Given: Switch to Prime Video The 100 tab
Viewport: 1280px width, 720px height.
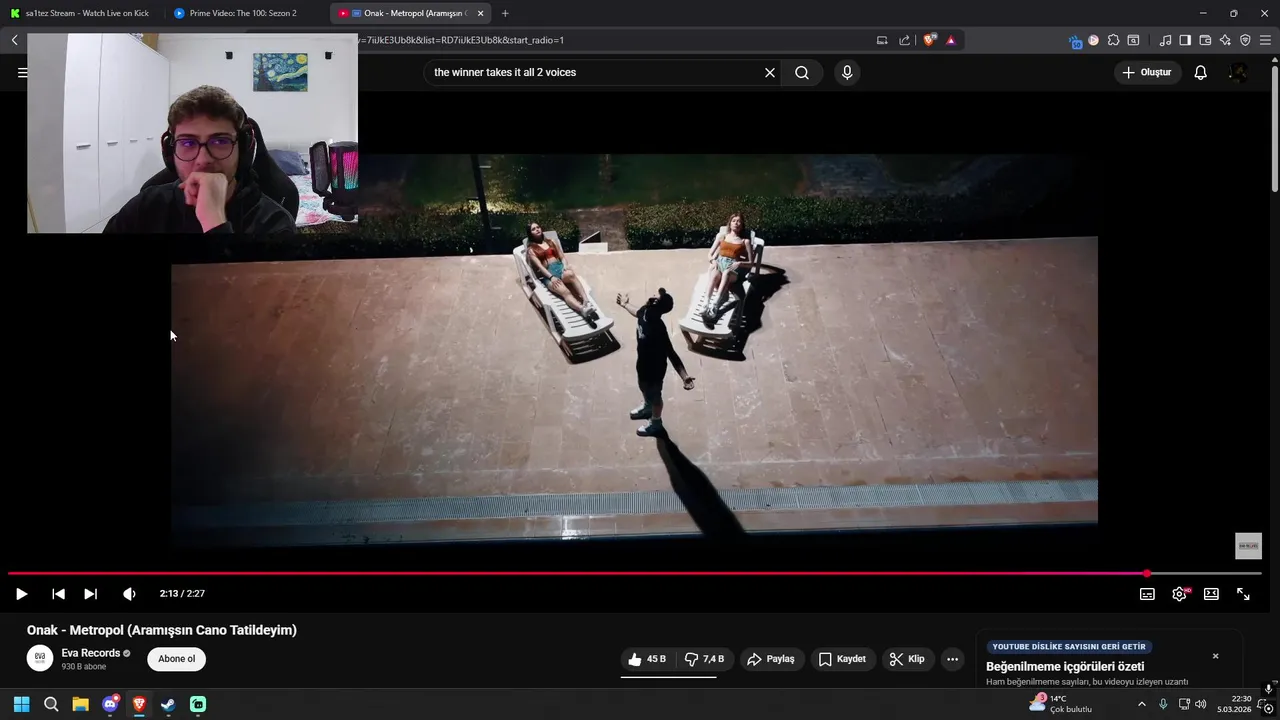Looking at the screenshot, I should pyautogui.click(x=243, y=13).
